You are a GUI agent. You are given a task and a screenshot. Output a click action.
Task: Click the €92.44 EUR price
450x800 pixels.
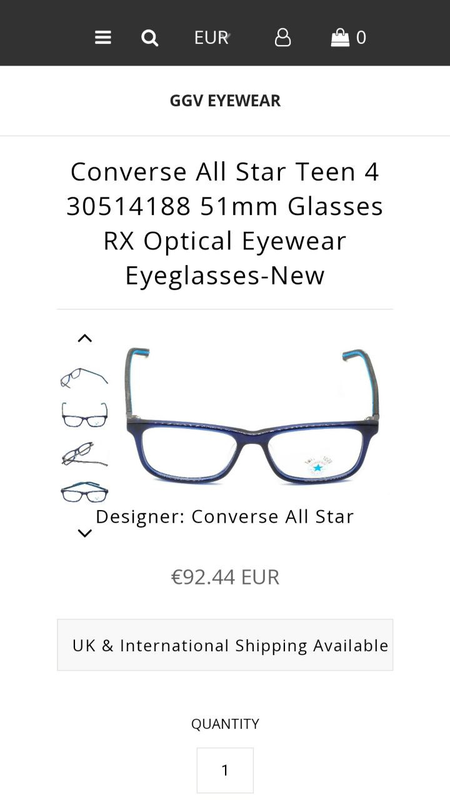click(225, 578)
